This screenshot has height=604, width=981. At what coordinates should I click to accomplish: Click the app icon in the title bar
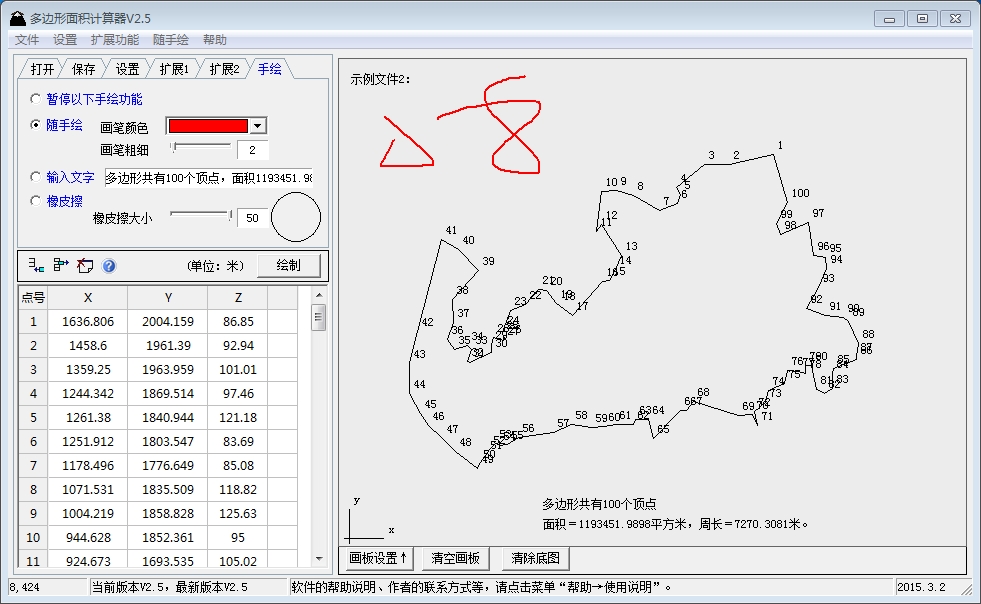tap(16, 17)
